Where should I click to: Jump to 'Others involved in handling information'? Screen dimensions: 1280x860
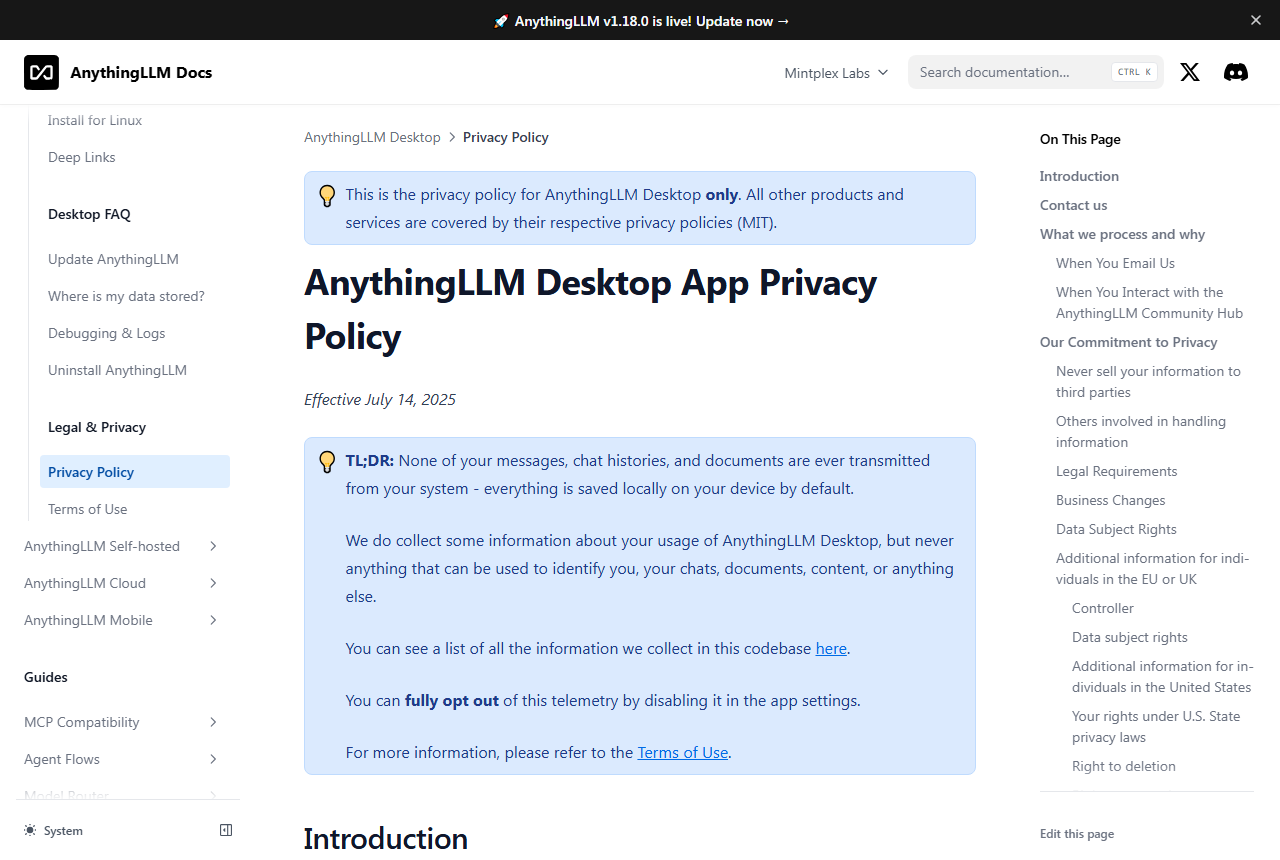(x=1141, y=432)
